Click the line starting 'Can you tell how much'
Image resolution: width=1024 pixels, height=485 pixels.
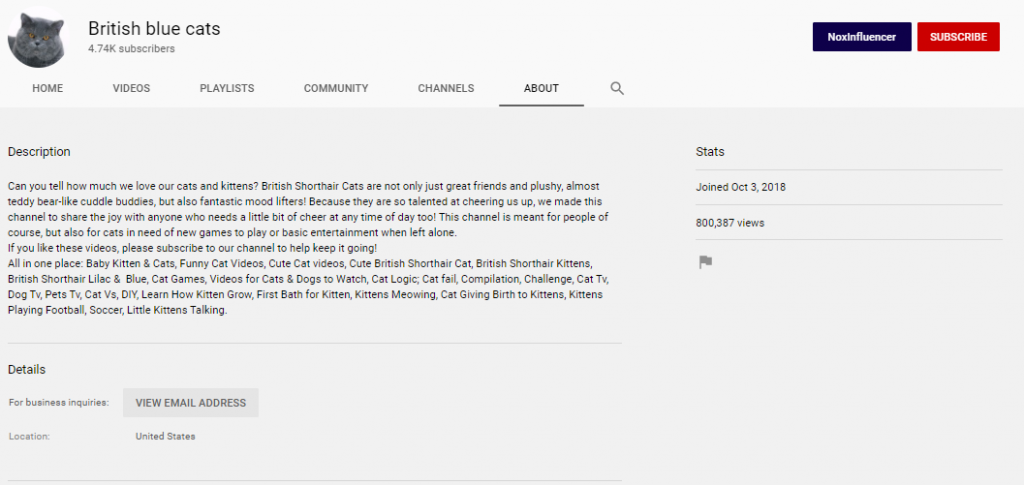pos(304,186)
